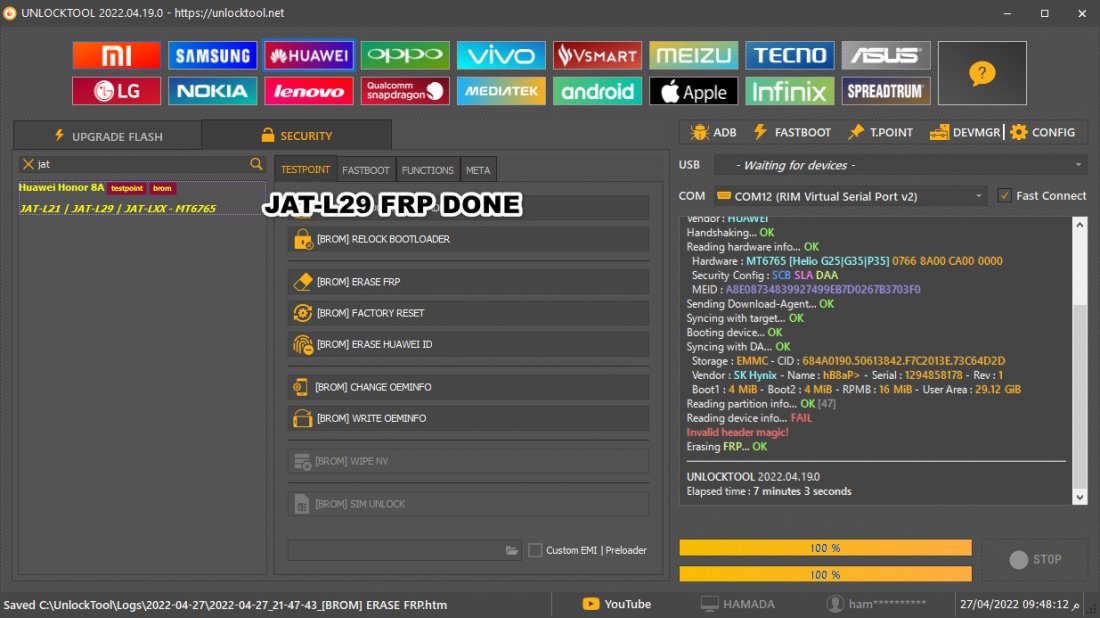
Task: Click [BROM] WRITE OEMINFO button
Action: (468, 418)
